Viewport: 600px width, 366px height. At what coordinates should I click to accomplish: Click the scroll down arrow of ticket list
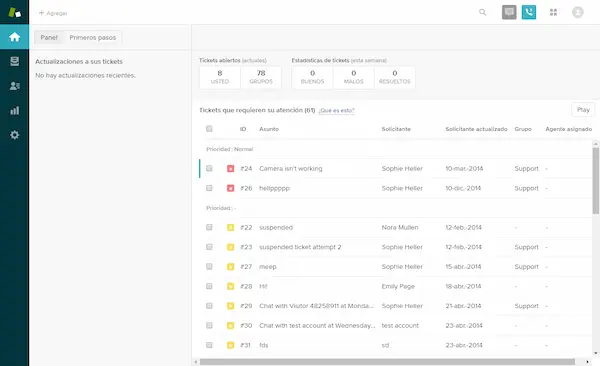coord(595,353)
